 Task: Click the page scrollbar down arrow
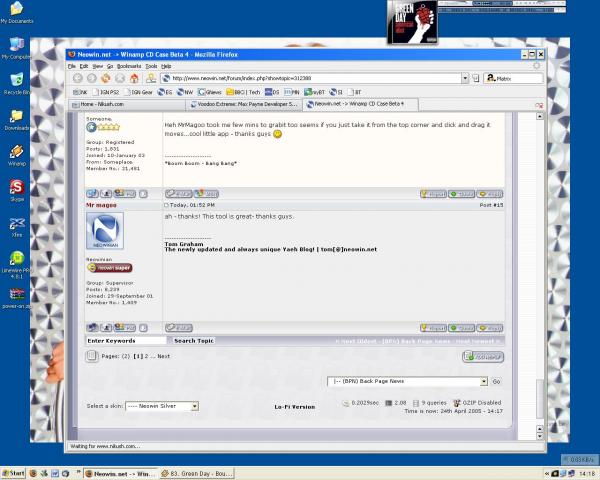(540, 436)
